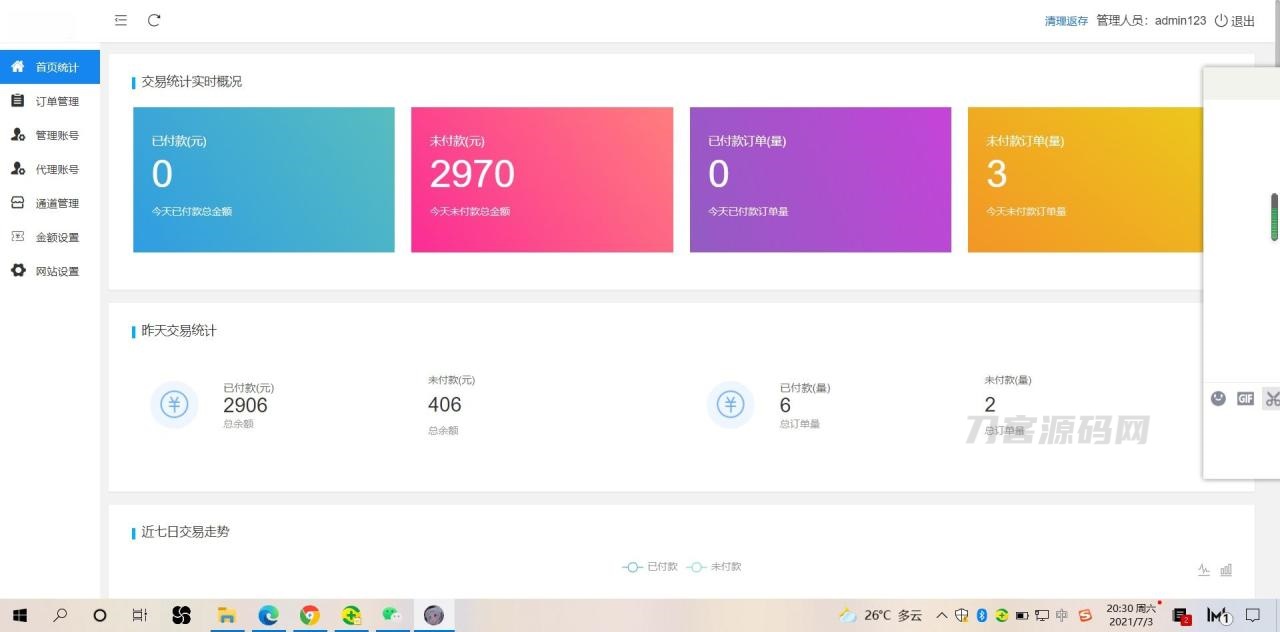The image size is (1280, 632).
Task: Switch to 首页统计 in the sidebar menu
Action: (x=50, y=67)
